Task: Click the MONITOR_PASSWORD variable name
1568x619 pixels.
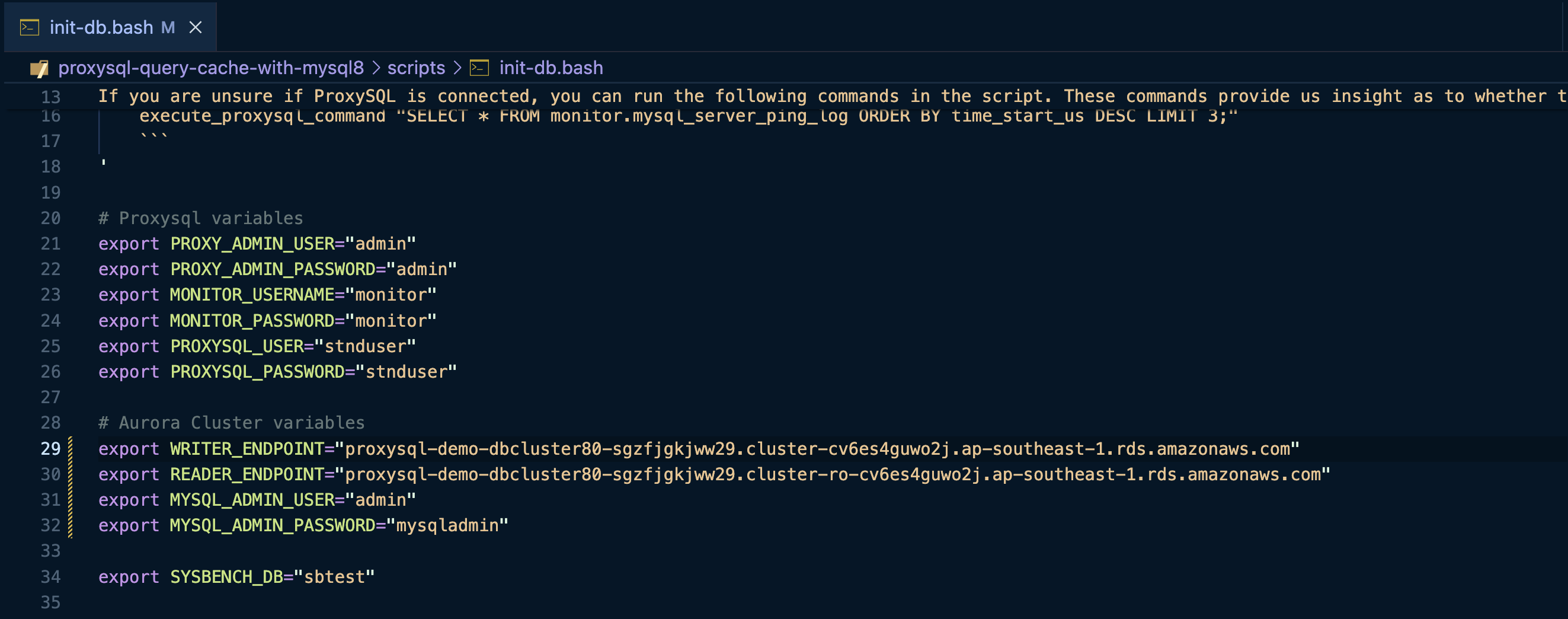Action: (x=252, y=320)
